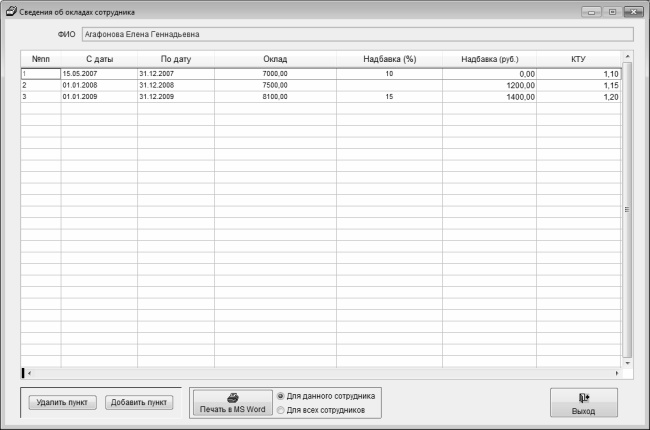
Task: Click the КТУ column header
Action: [578, 59]
